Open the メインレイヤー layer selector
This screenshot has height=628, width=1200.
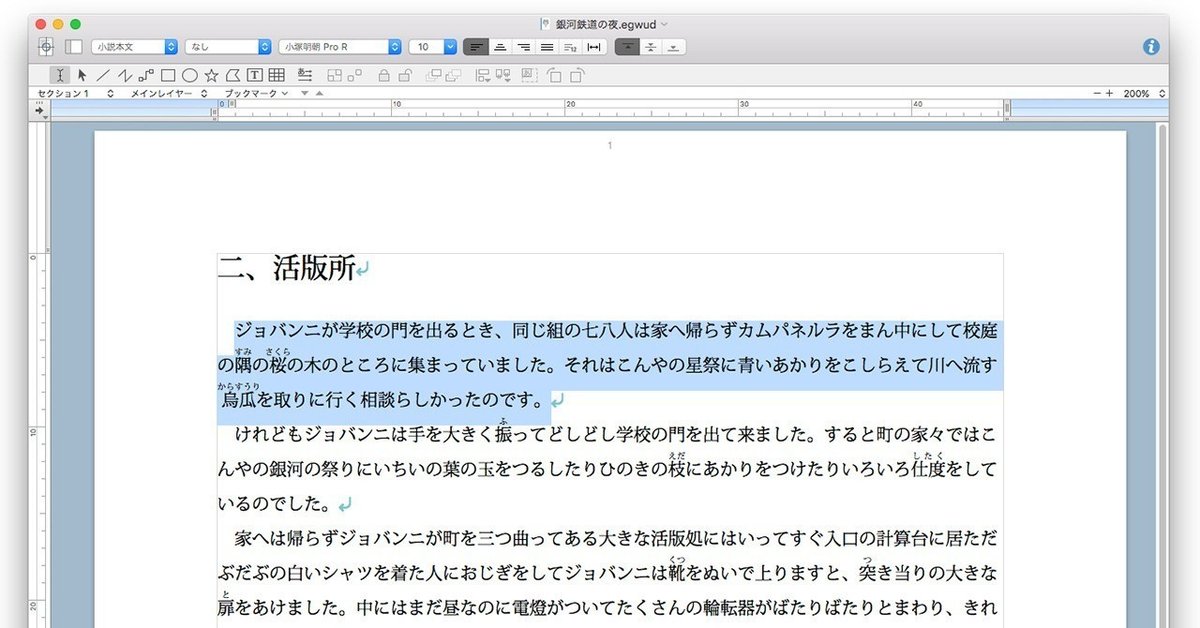click(x=169, y=93)
